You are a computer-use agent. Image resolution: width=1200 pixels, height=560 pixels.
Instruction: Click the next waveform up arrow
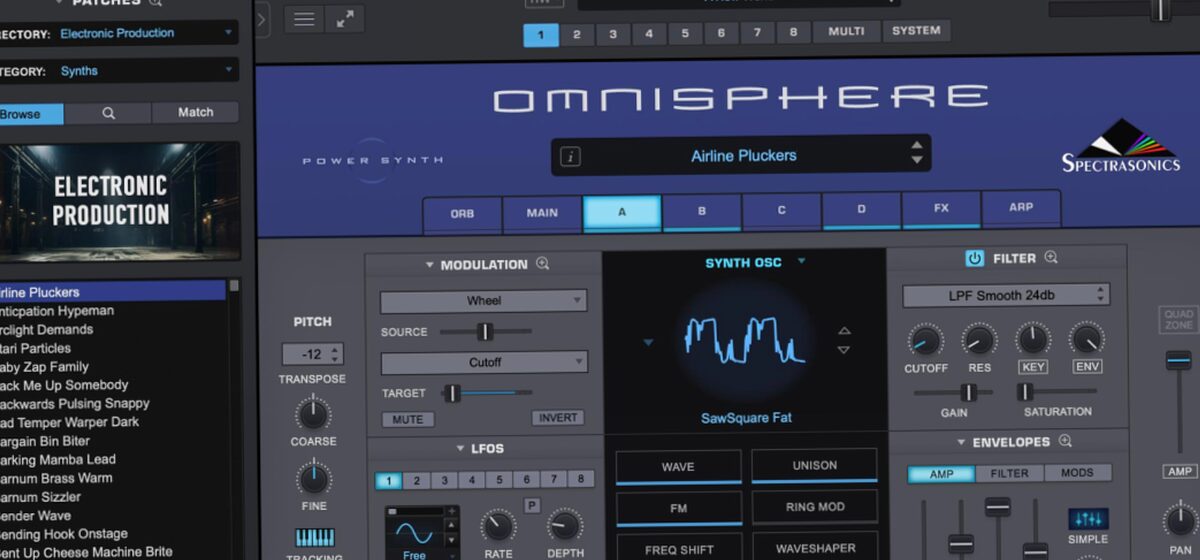coord(844,331)
